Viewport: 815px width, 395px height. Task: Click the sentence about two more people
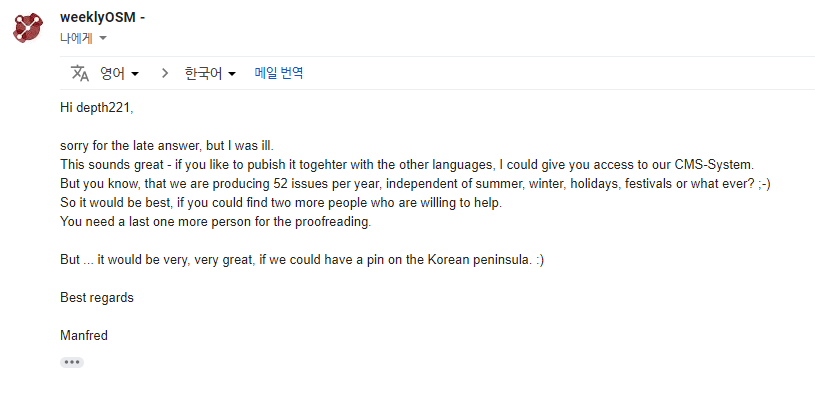coord(281,203)
